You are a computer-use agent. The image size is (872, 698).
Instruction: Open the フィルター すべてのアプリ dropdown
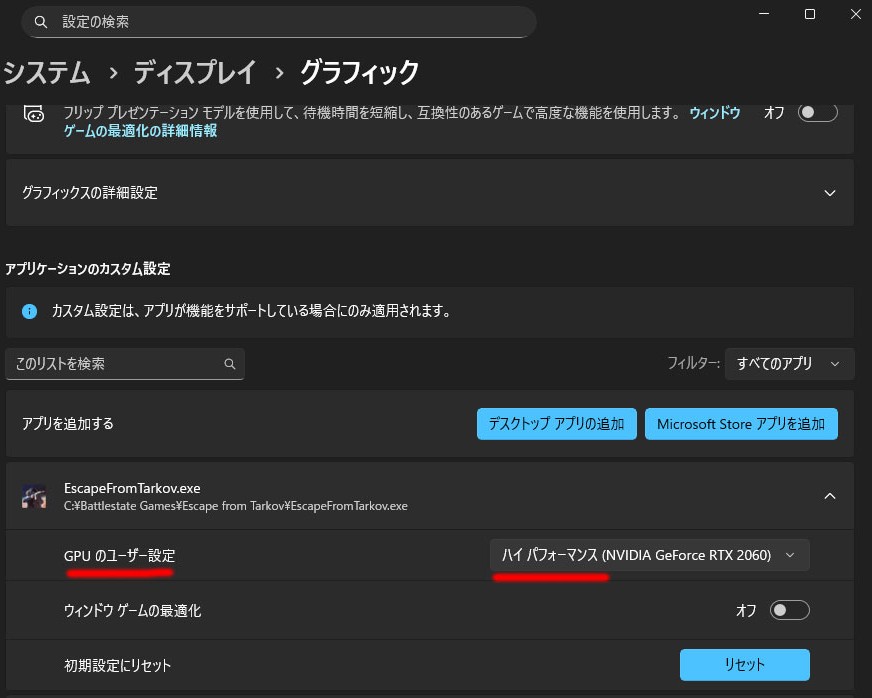point(789,364)
